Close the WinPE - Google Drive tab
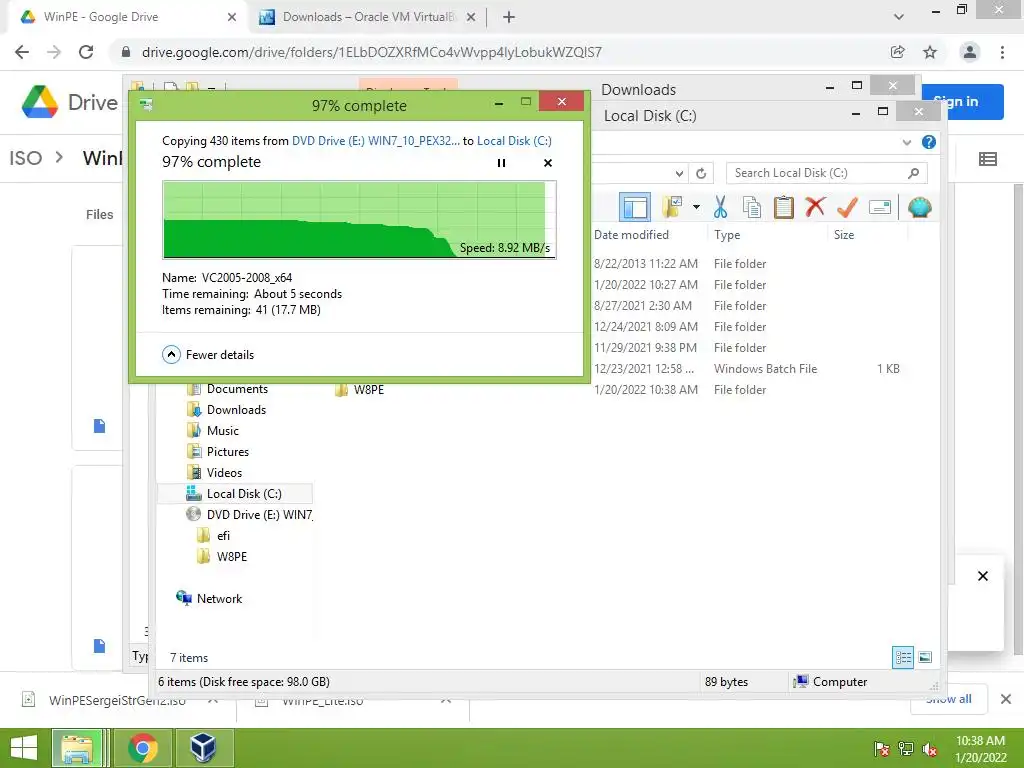The height and width of the screenshot is (768, 1024). pos(232,17)
